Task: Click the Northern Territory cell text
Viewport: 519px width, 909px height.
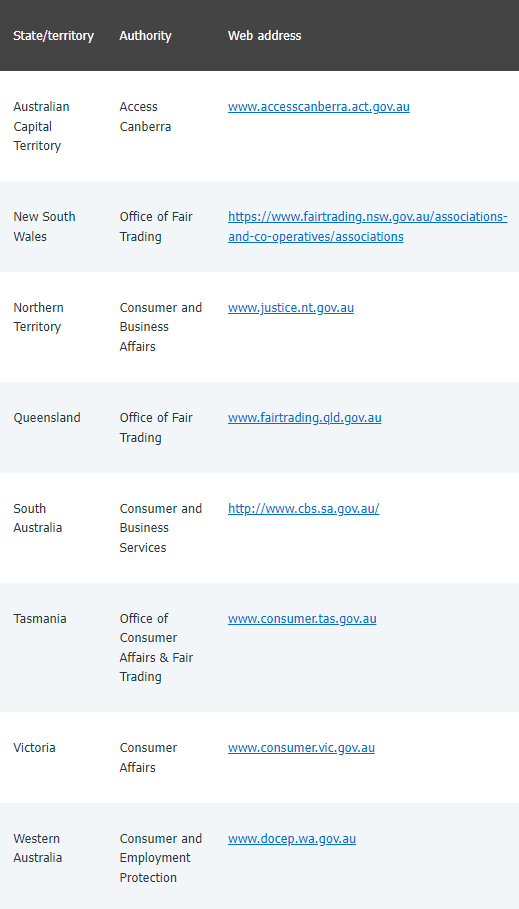Action: click(x=38, y=317)
